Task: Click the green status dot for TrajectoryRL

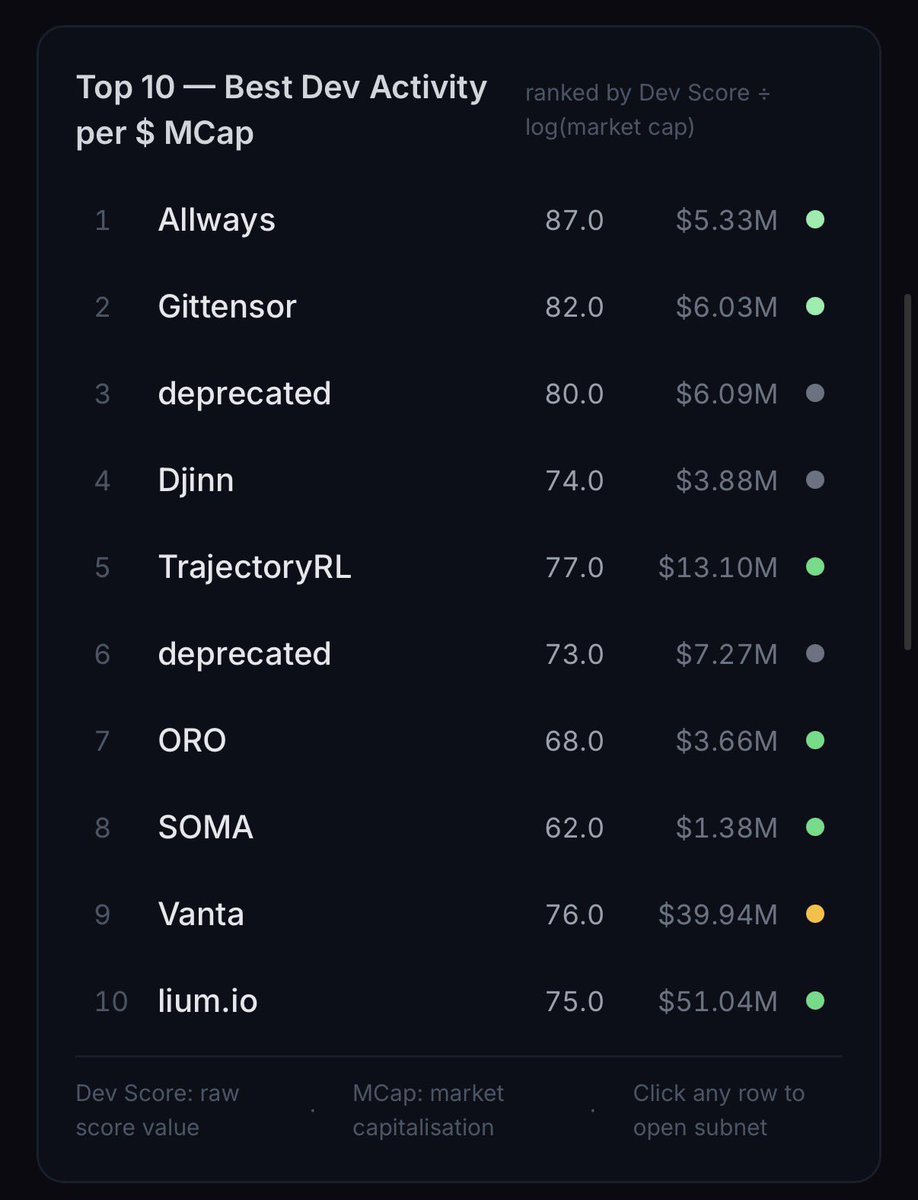Action: 815,567
